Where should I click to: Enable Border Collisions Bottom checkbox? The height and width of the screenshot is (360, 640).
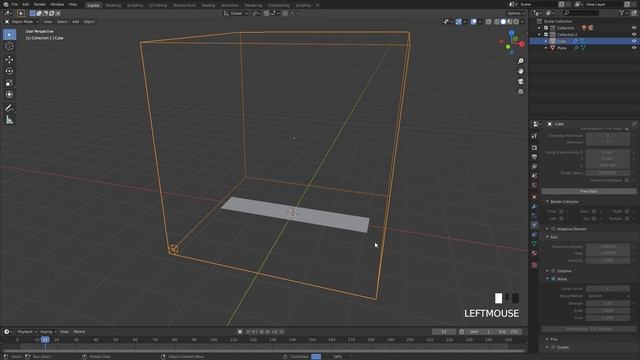click(x=627, y=219)
